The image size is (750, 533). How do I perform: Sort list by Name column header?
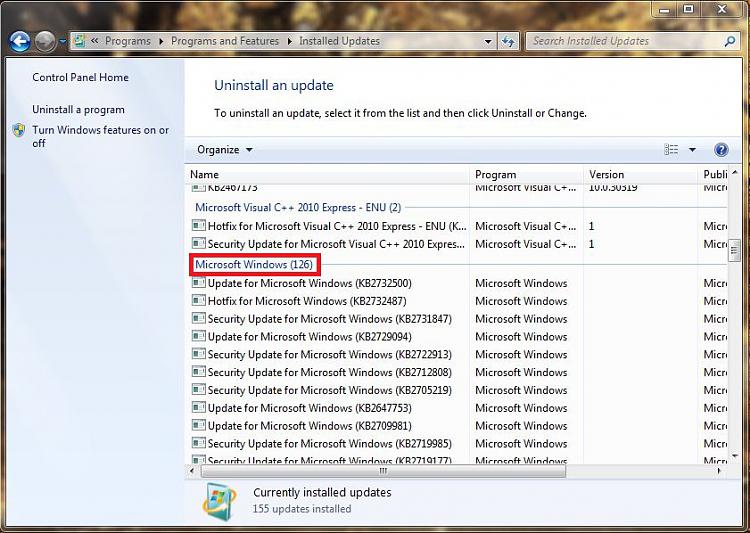tap(327, 175)
